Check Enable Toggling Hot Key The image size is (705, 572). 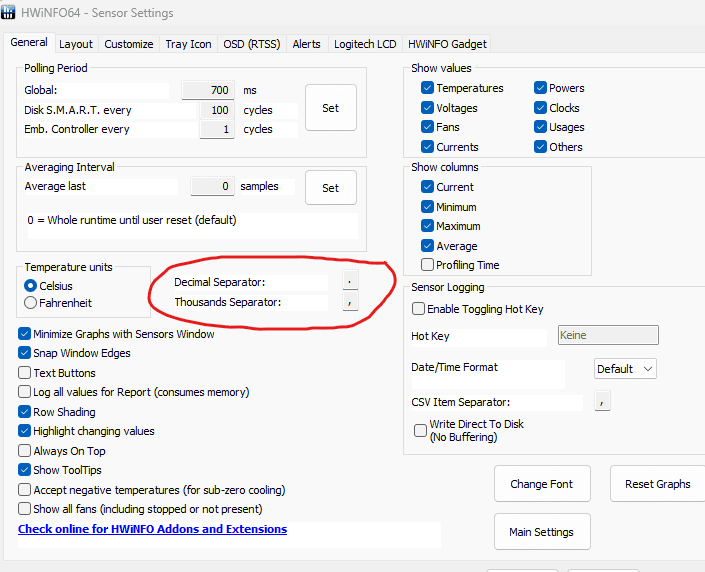(418, 309)
